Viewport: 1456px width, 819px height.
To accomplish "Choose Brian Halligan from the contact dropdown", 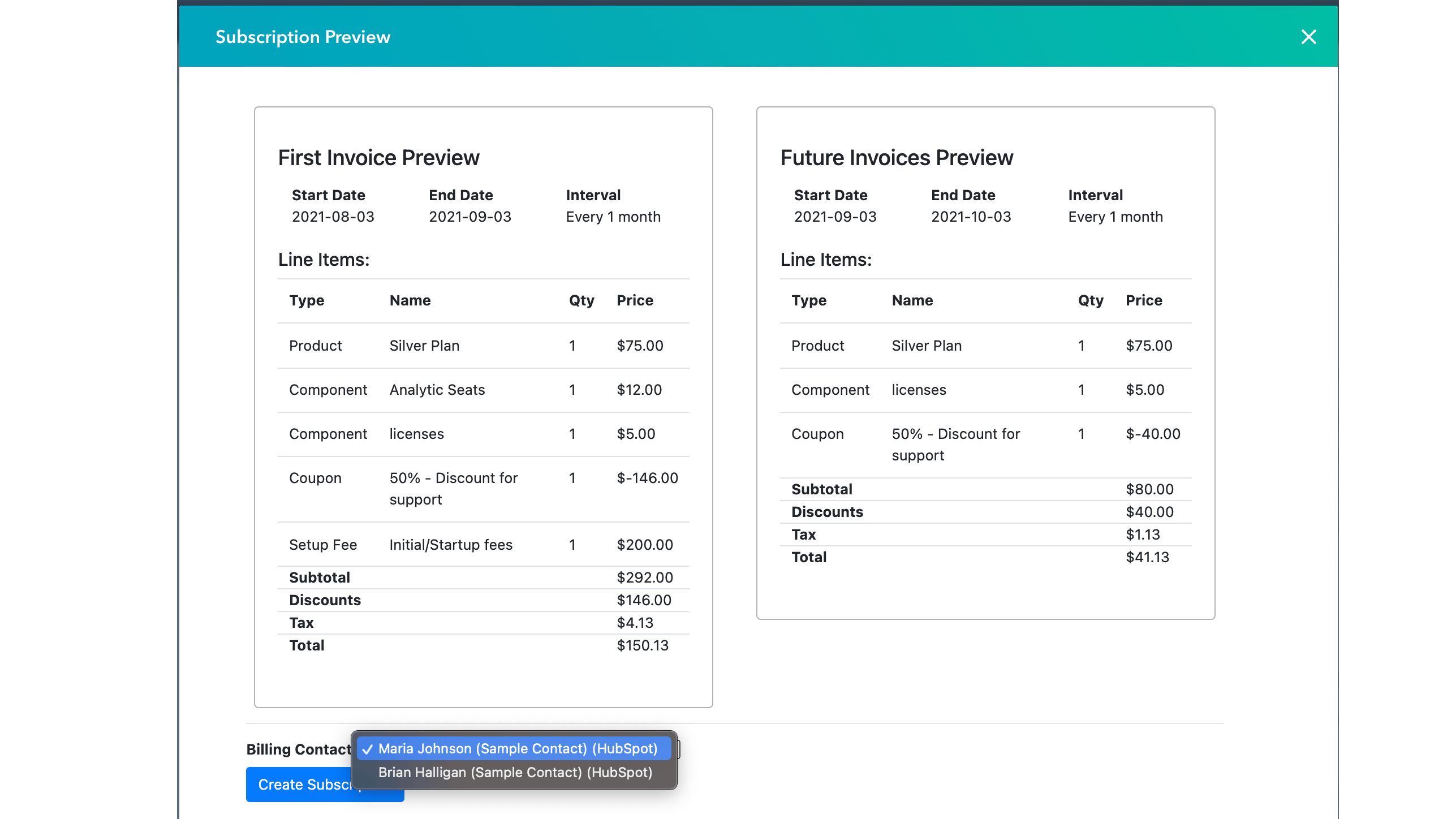I will click(515, 772).
